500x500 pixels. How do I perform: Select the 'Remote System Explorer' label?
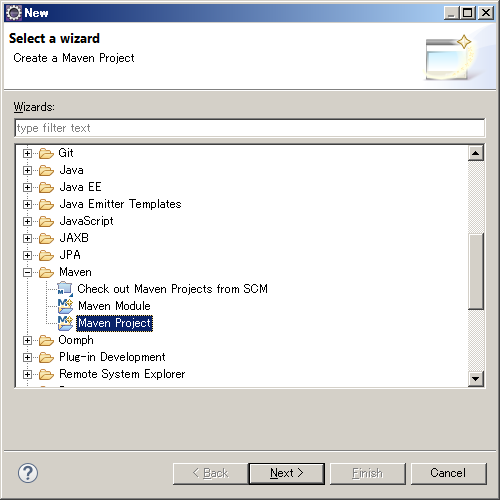122,374
